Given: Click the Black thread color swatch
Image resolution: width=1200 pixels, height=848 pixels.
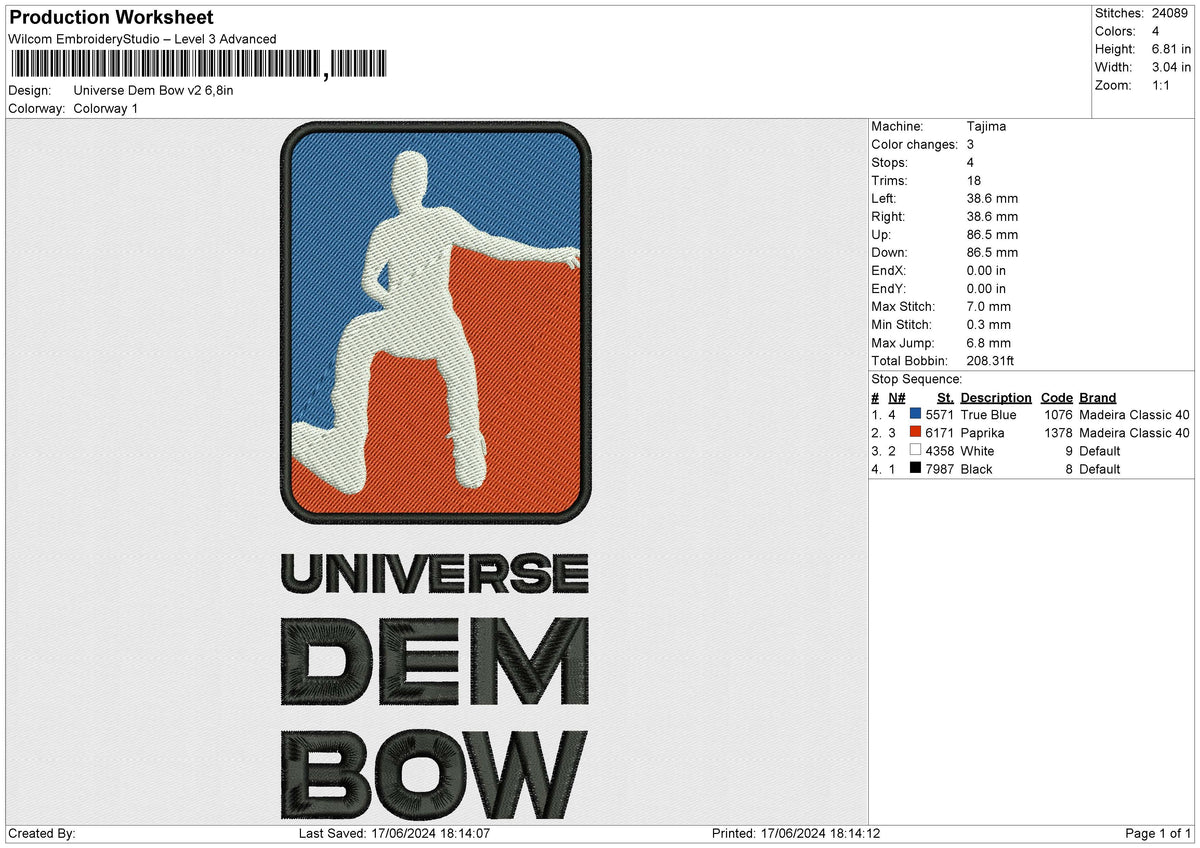Looking at the screenshot, I should (x=915, y=468).
